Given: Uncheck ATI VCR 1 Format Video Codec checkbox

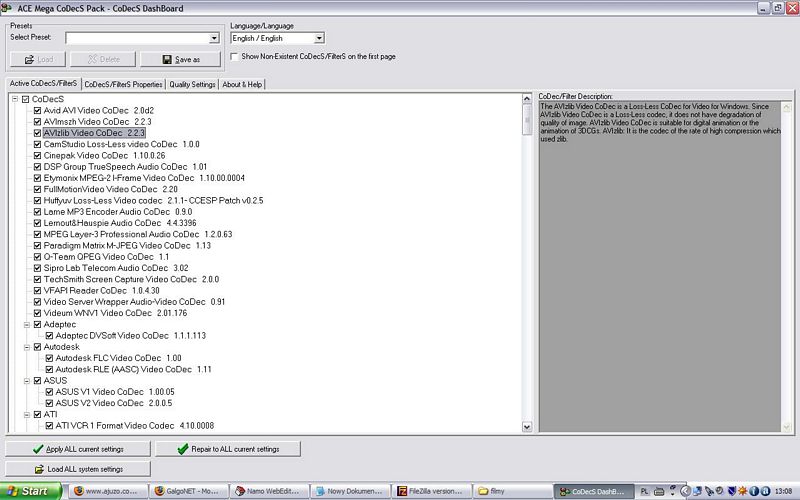Looking at the screenshot, I should coord(49,426).
